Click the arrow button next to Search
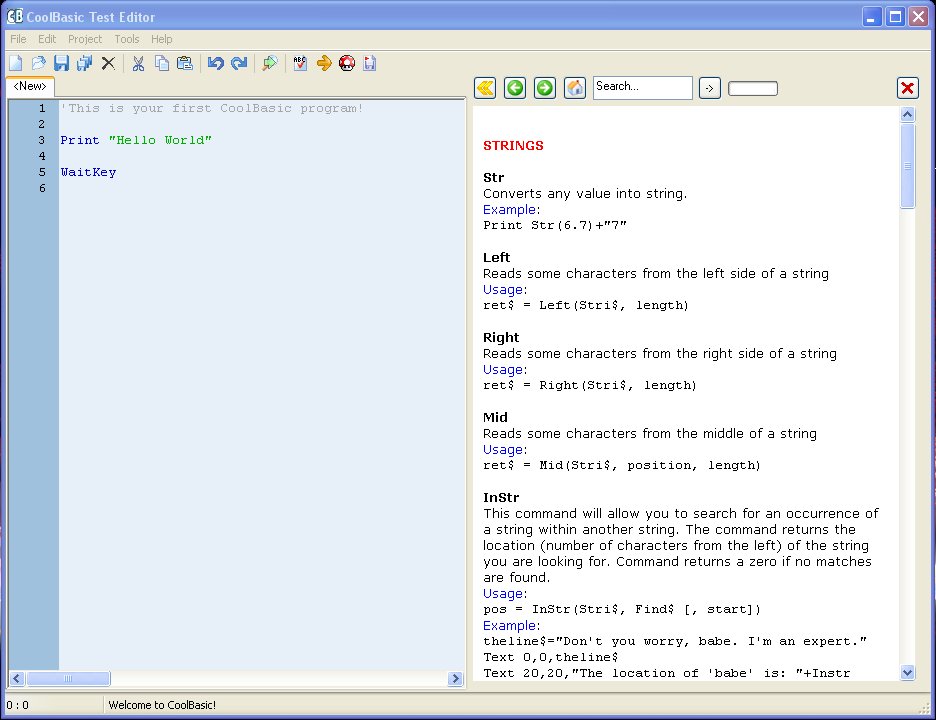 (710, 88)
